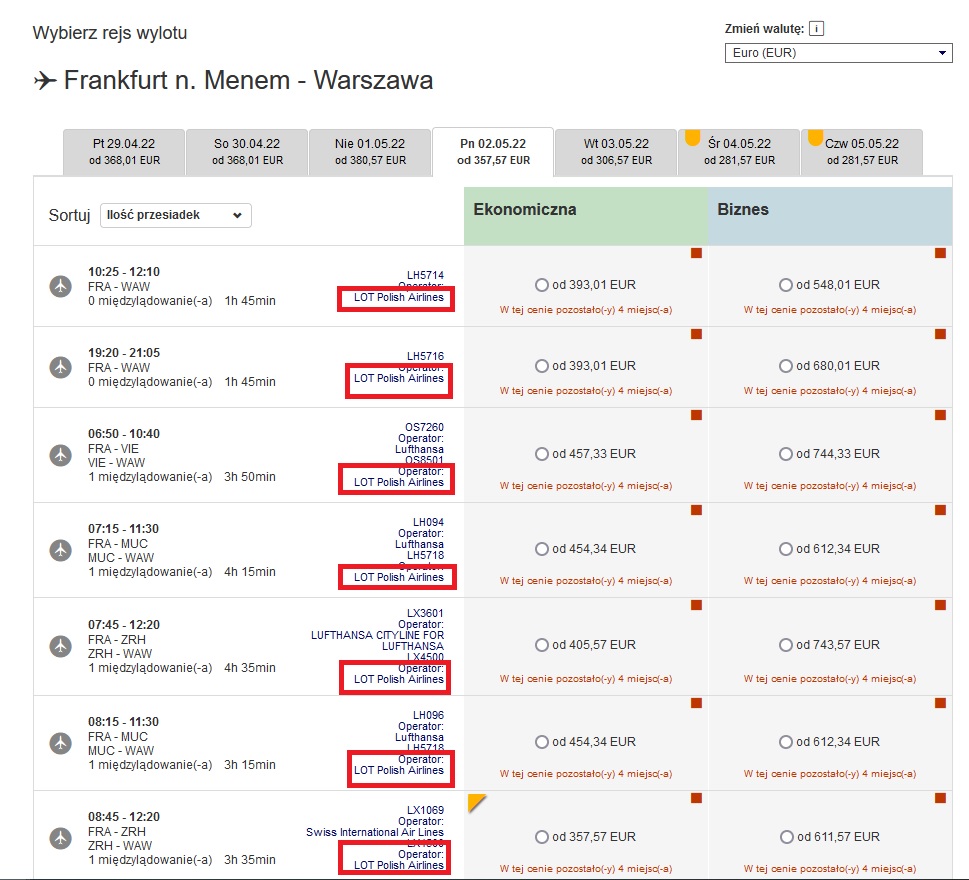Open the Euro (EUR) currency dropdown
Viewport: 969px width, 880px height.
[x=839, y=53]
